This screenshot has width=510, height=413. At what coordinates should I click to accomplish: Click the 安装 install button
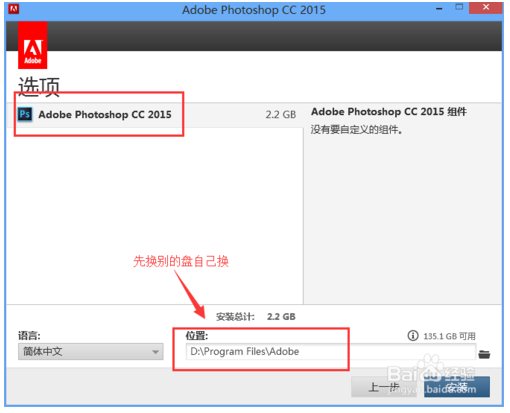pos(457,387)
